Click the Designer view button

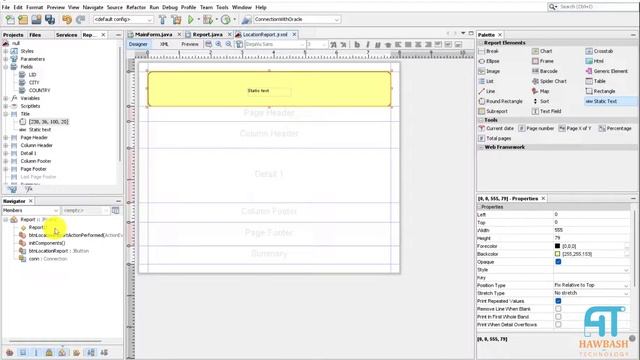point(138,44)
